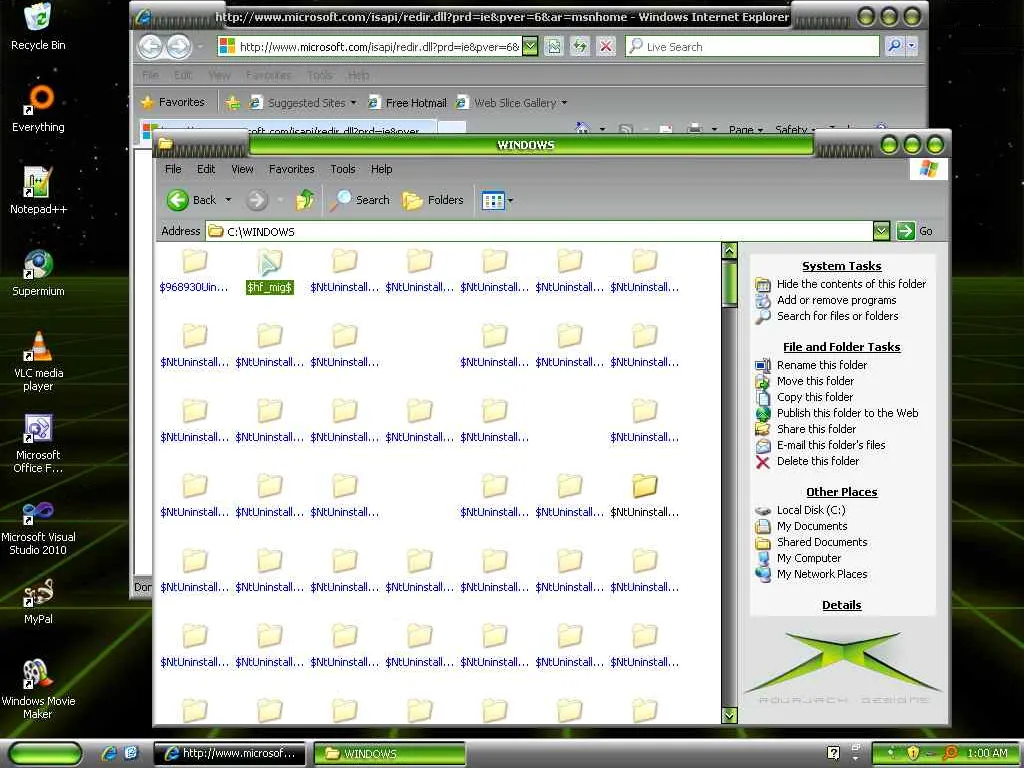Open the MyPal desktop shortcut
Image resolution: width=1024 pixels, height=768 pixels.
tap(38, 601)
